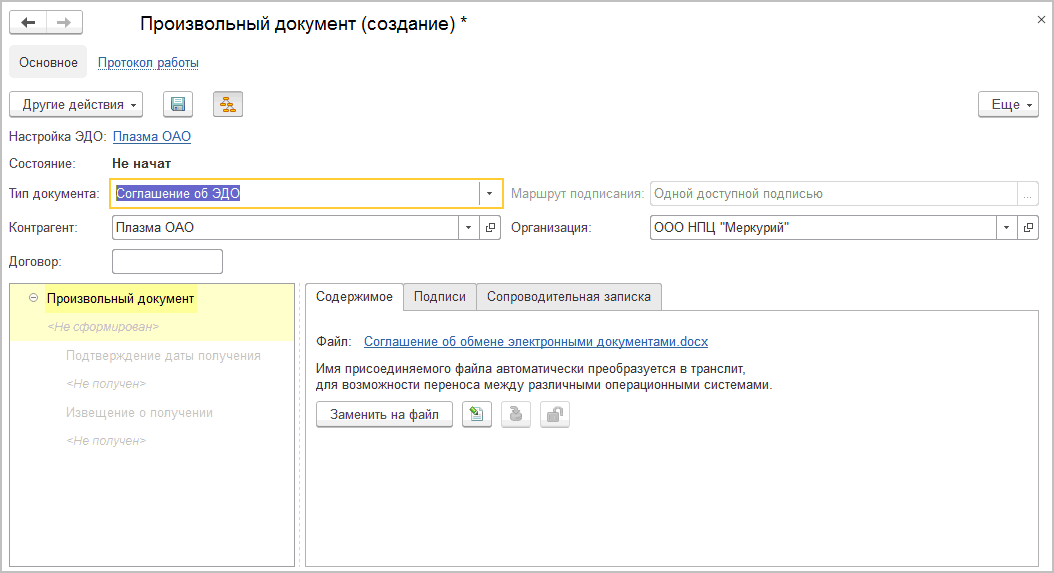Click the floppy disk save icon
The height and width of the screenshot is (573, 1054).
178,104
